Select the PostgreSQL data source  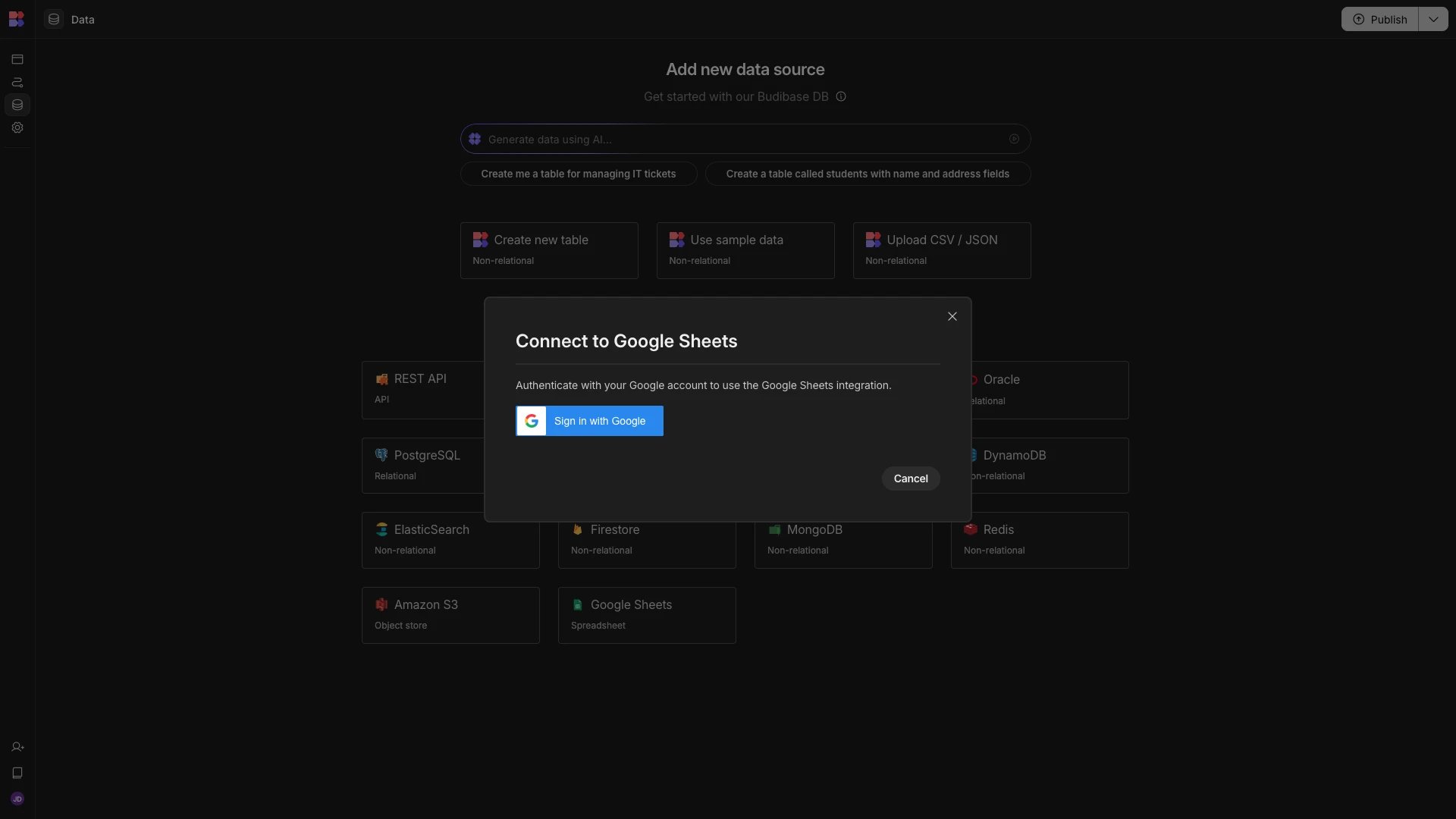[423, 466]
